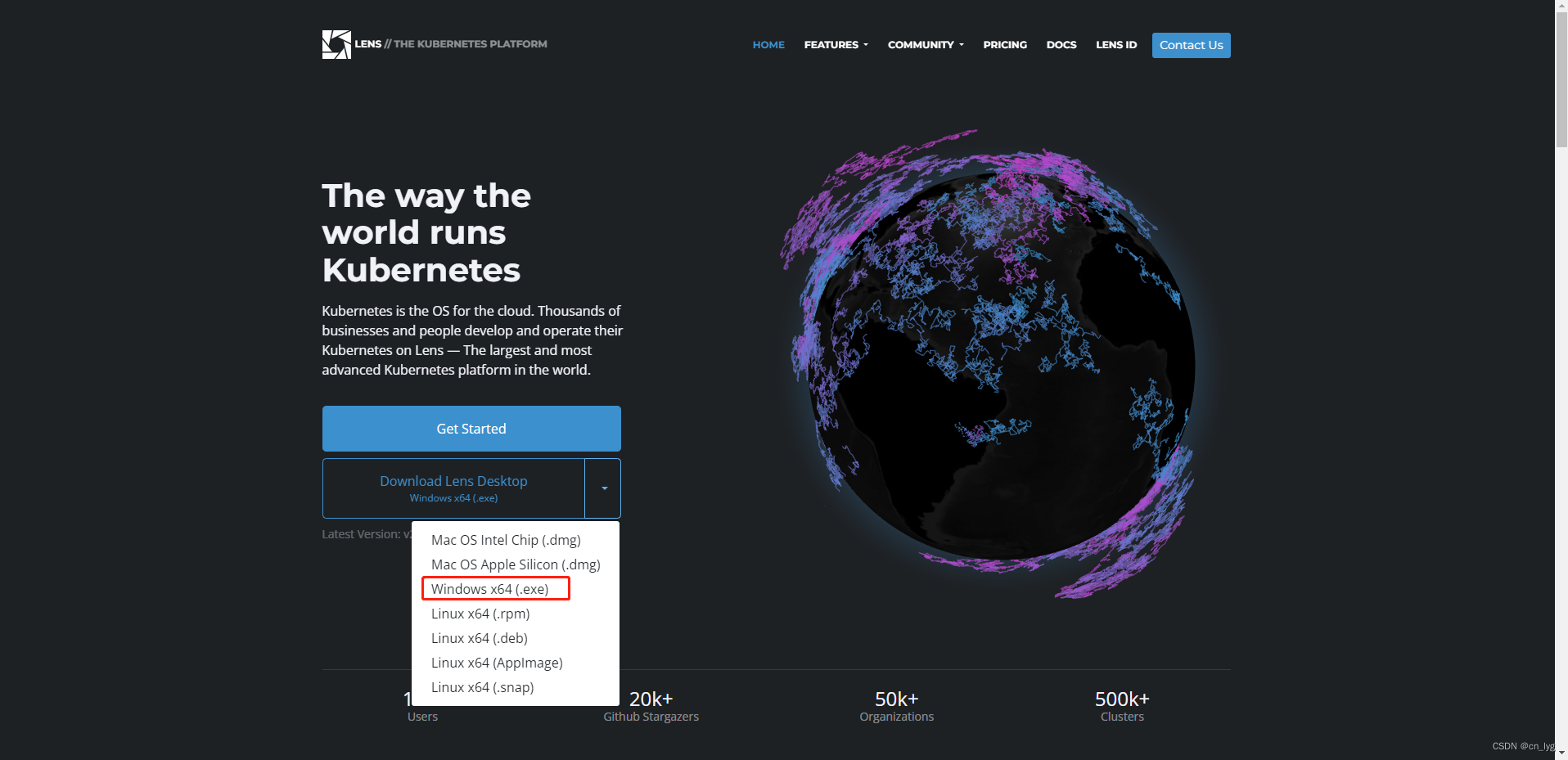Click the Get Started button

click(x=471, y=429)
